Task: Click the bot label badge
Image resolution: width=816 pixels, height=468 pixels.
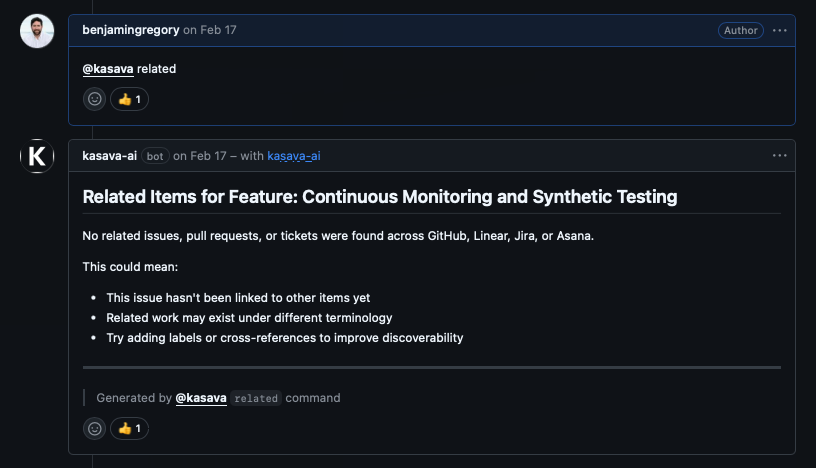Action: coord(155,156)
